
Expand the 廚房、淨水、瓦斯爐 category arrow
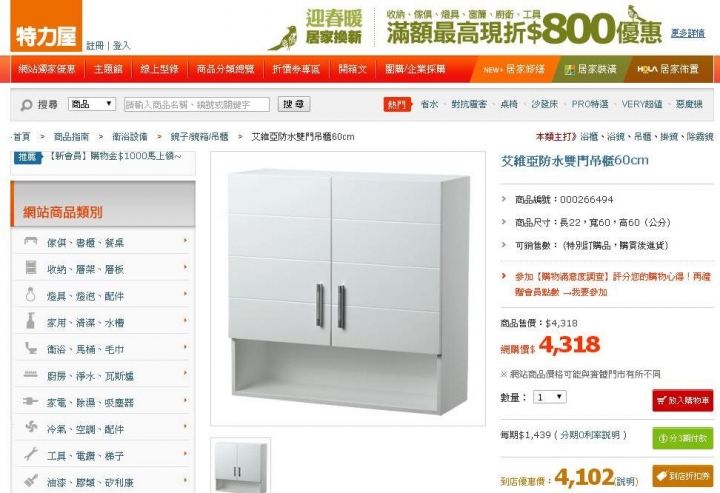(x=186, y=373)
